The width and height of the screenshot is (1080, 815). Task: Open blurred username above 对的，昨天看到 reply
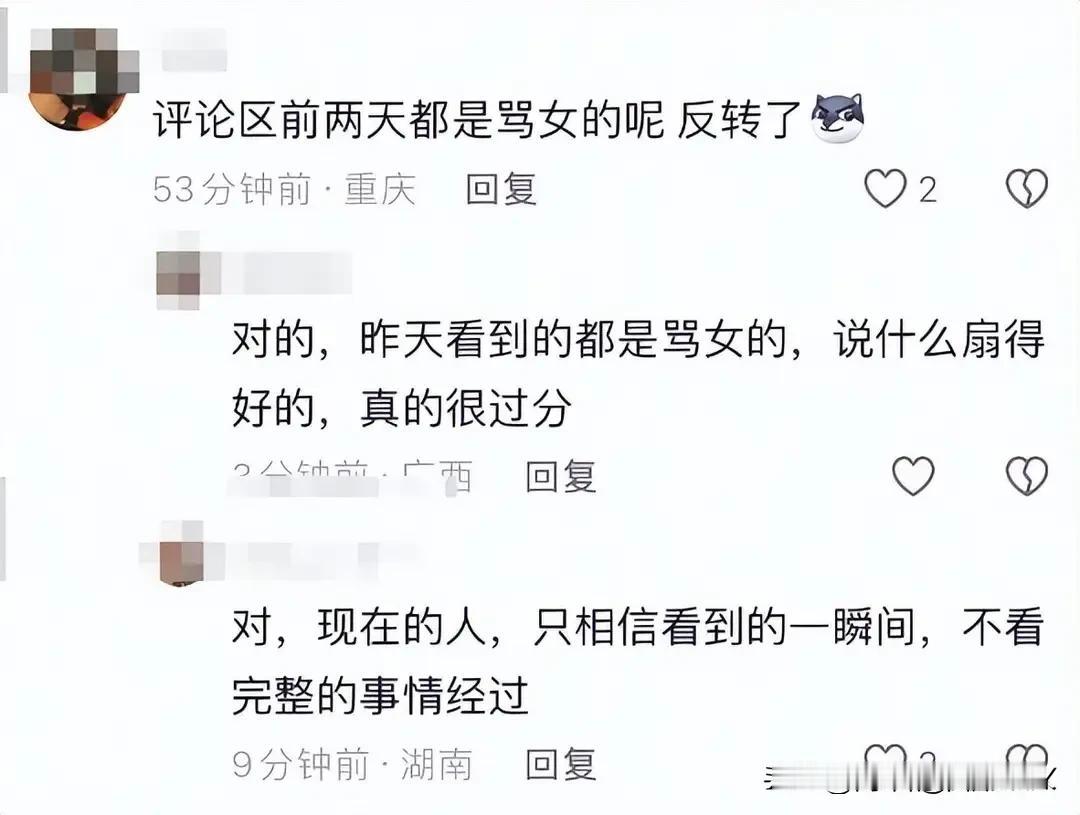287,274
